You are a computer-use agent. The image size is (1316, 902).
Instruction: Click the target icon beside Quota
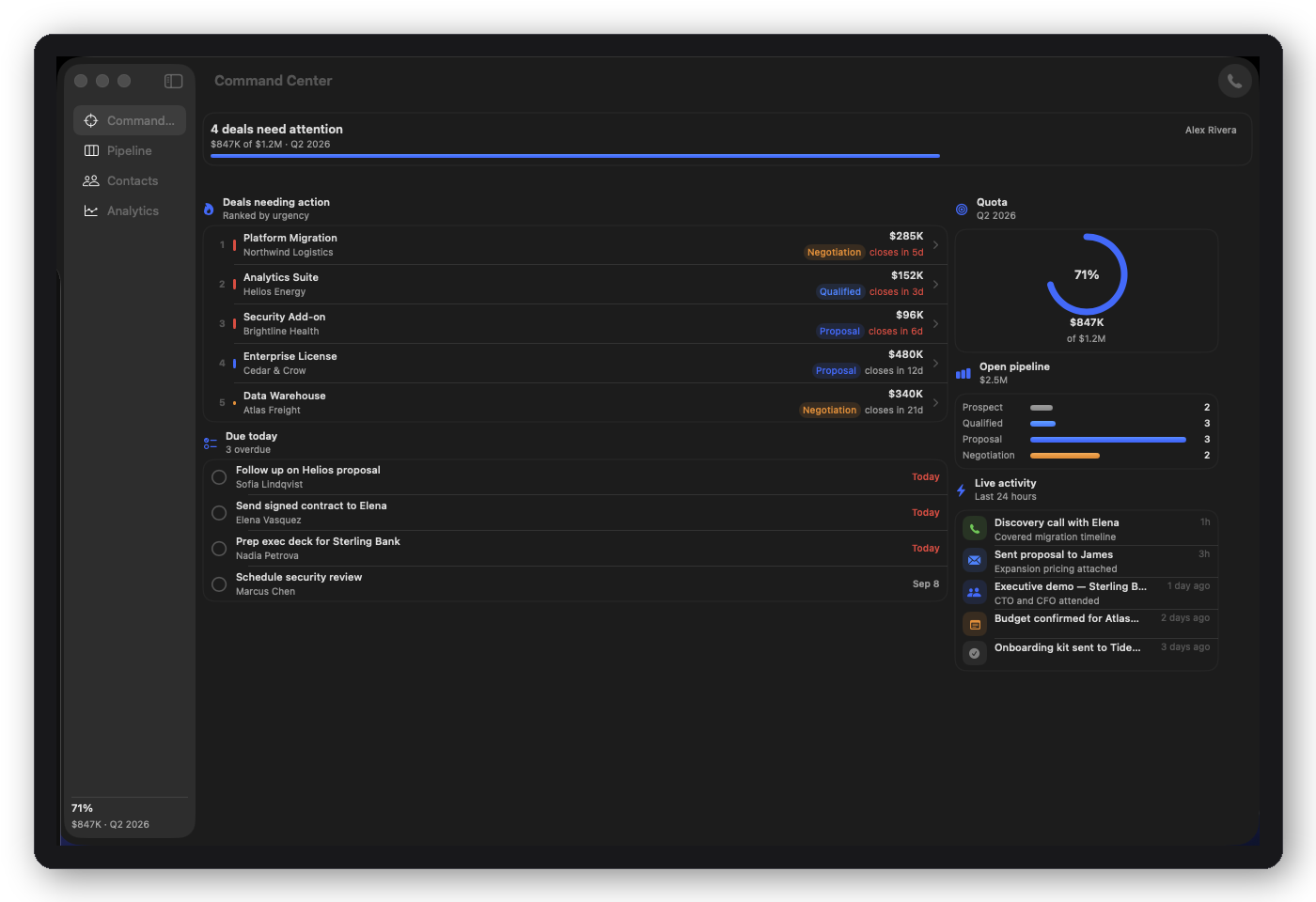(962, 210)
